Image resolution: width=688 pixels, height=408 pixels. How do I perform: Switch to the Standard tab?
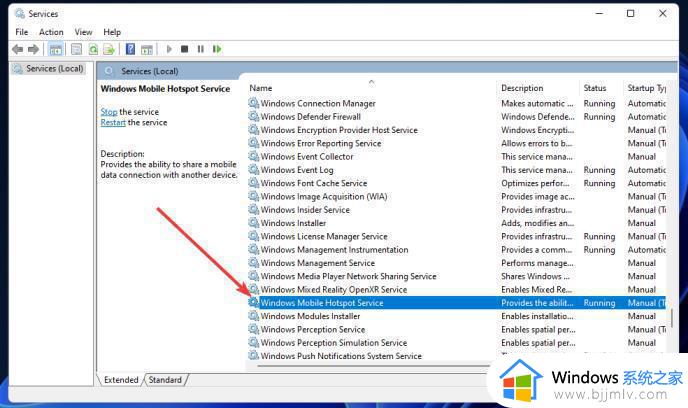tap(165, 380)
